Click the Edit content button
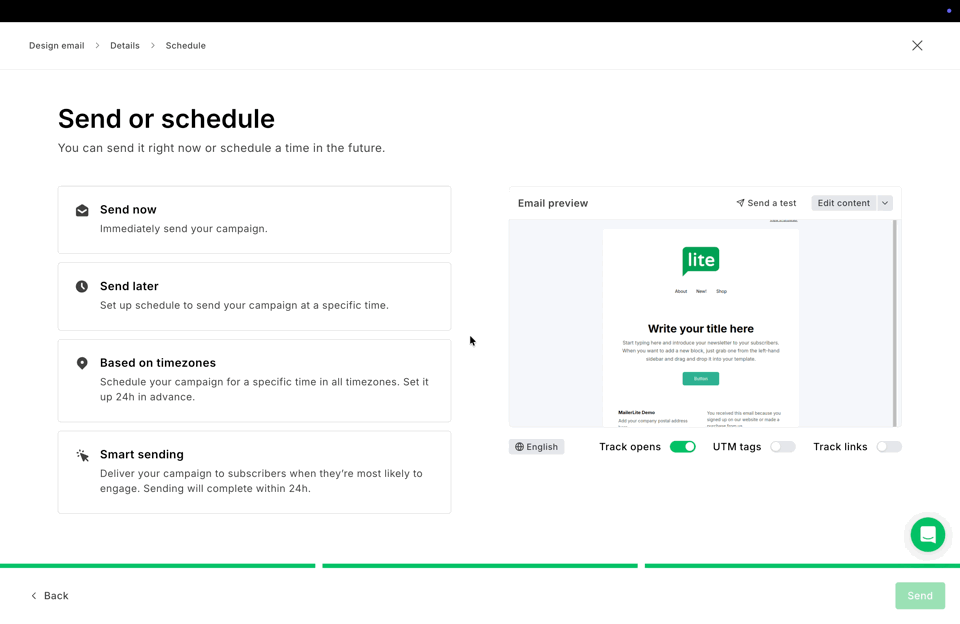 tap(844, 203)
